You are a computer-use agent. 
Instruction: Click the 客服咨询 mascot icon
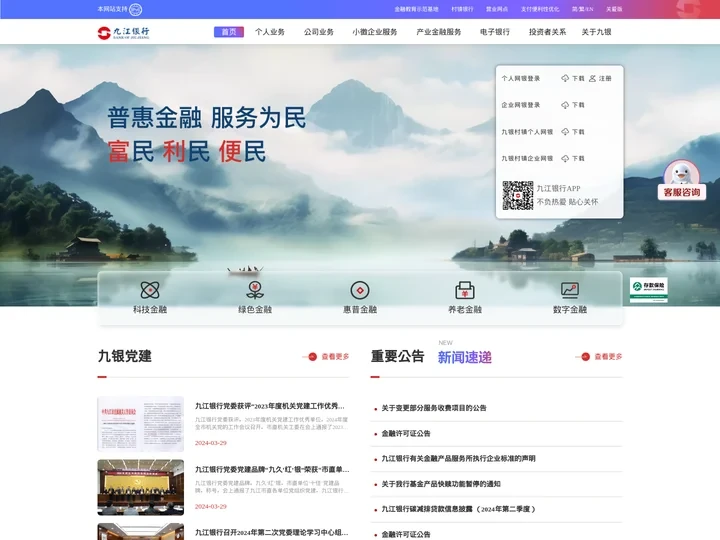coord(682,180)
